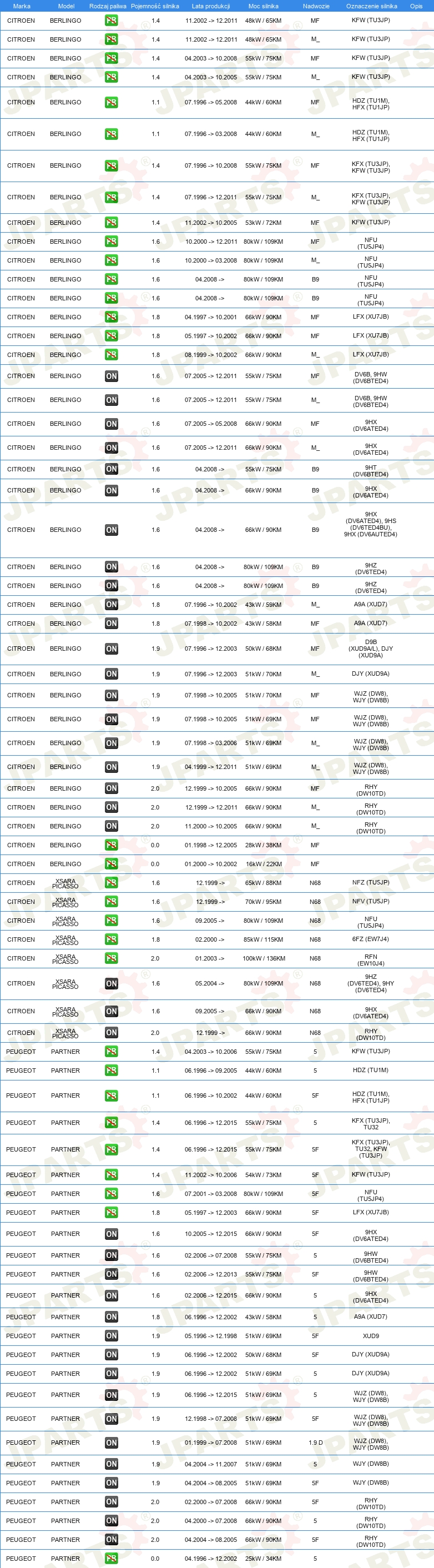Click PB icon in Partner 07.2001 -> 03.2008 row
434x1568 pixels.
[112, 1194]
